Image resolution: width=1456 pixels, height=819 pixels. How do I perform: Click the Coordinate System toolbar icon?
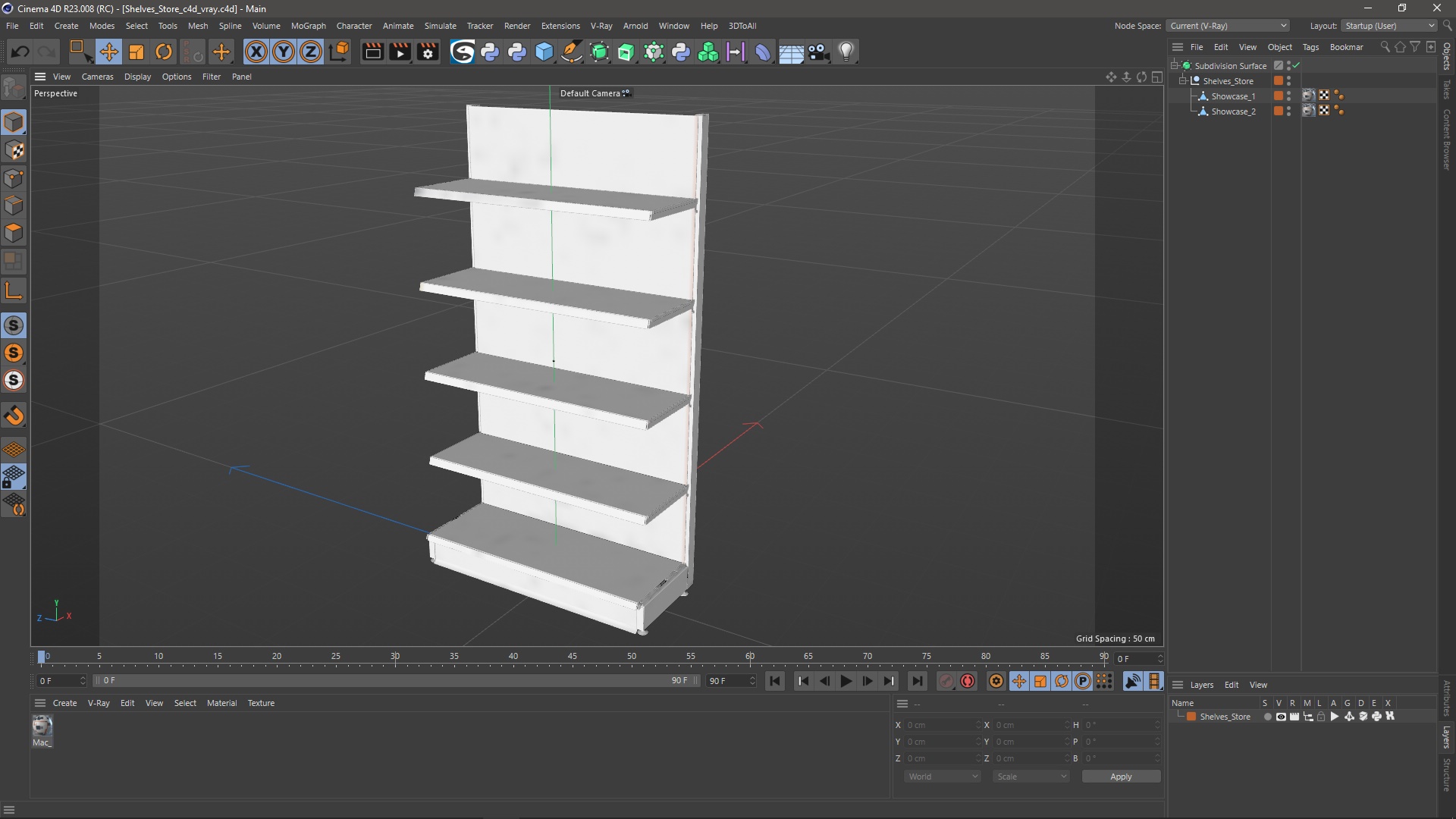(x=340, y=52)
